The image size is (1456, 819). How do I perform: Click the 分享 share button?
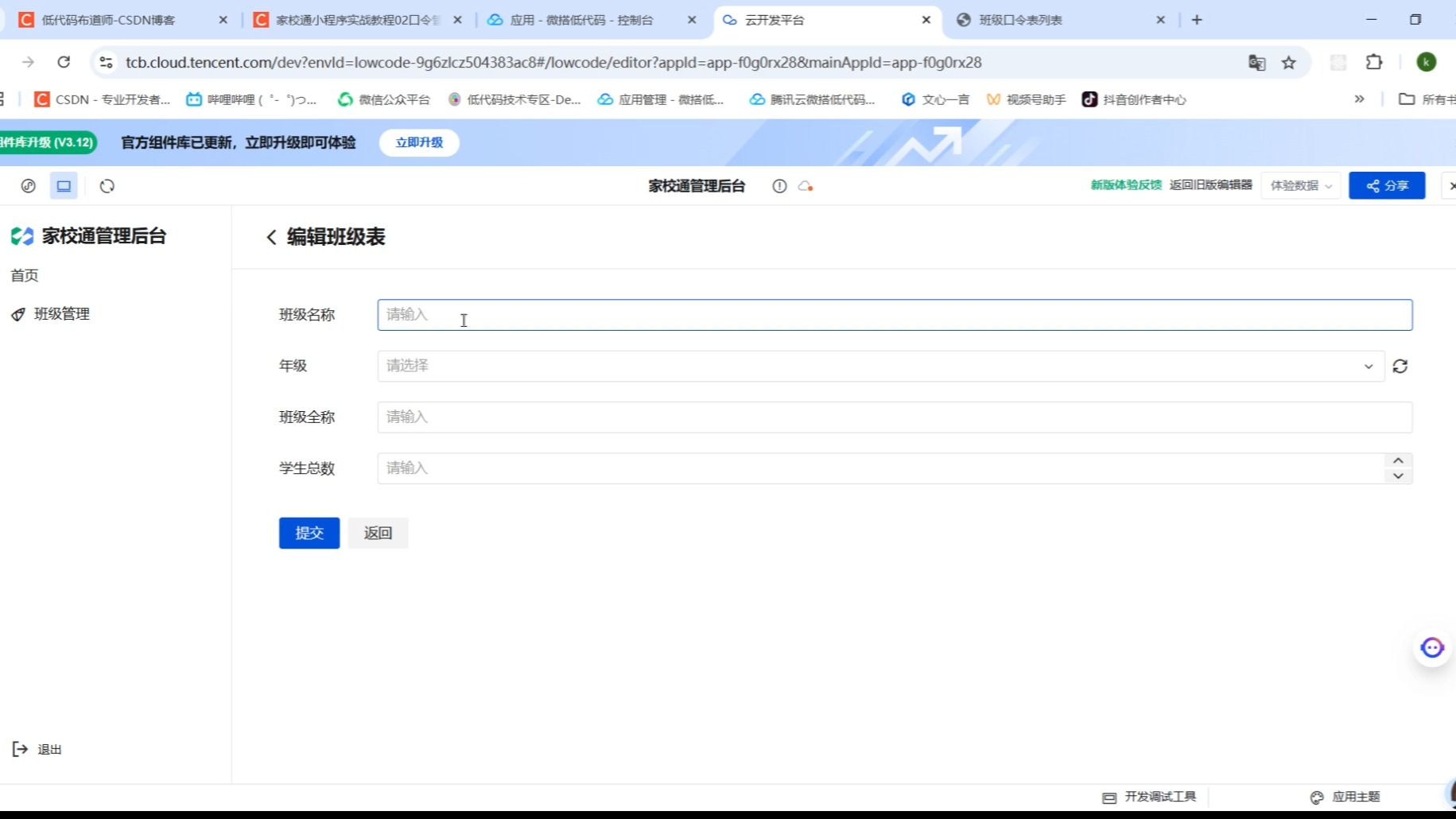click(x=1387, y=186)
